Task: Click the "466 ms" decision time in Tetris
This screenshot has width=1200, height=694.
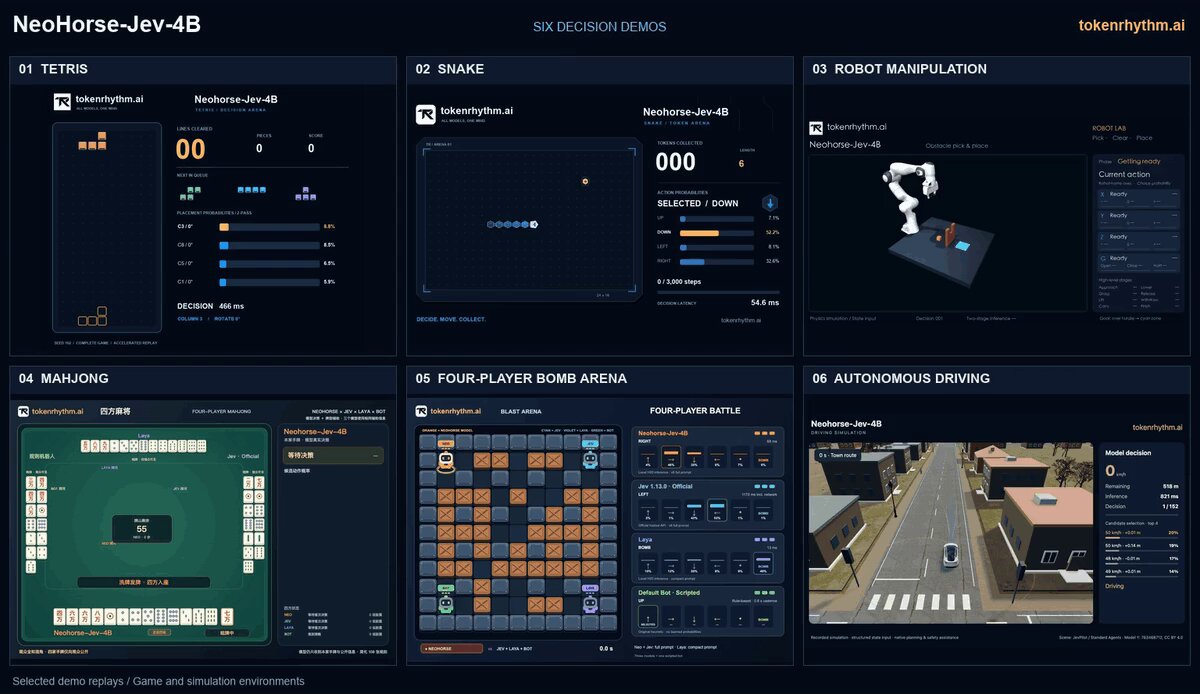Action: (231, 306)
